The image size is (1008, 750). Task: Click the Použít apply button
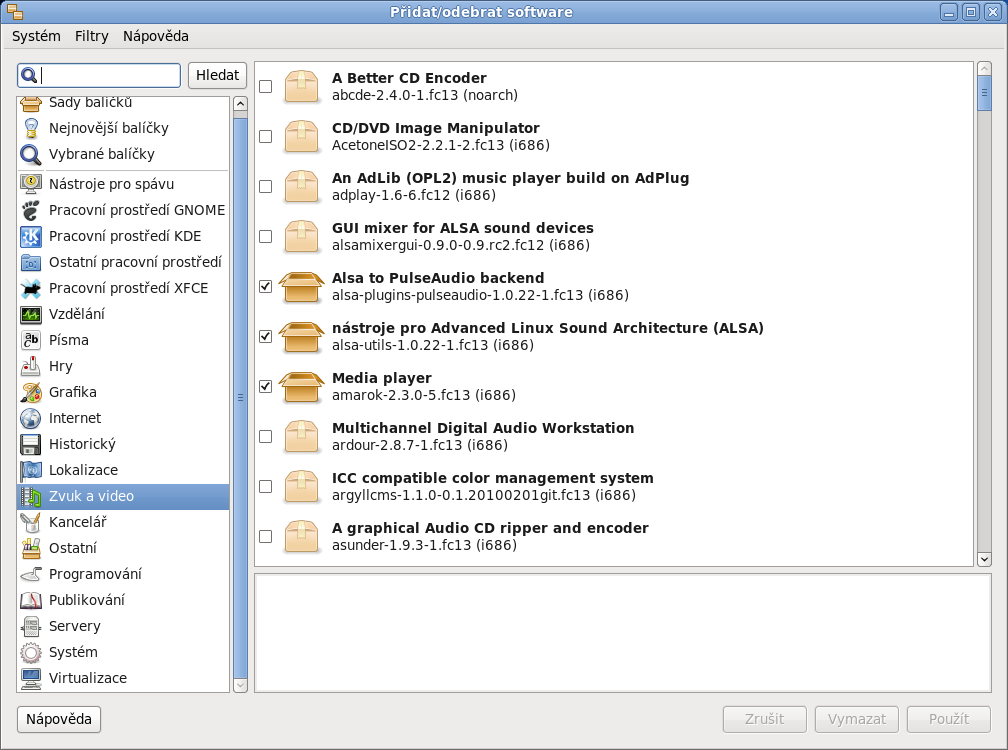click(948, 719)
